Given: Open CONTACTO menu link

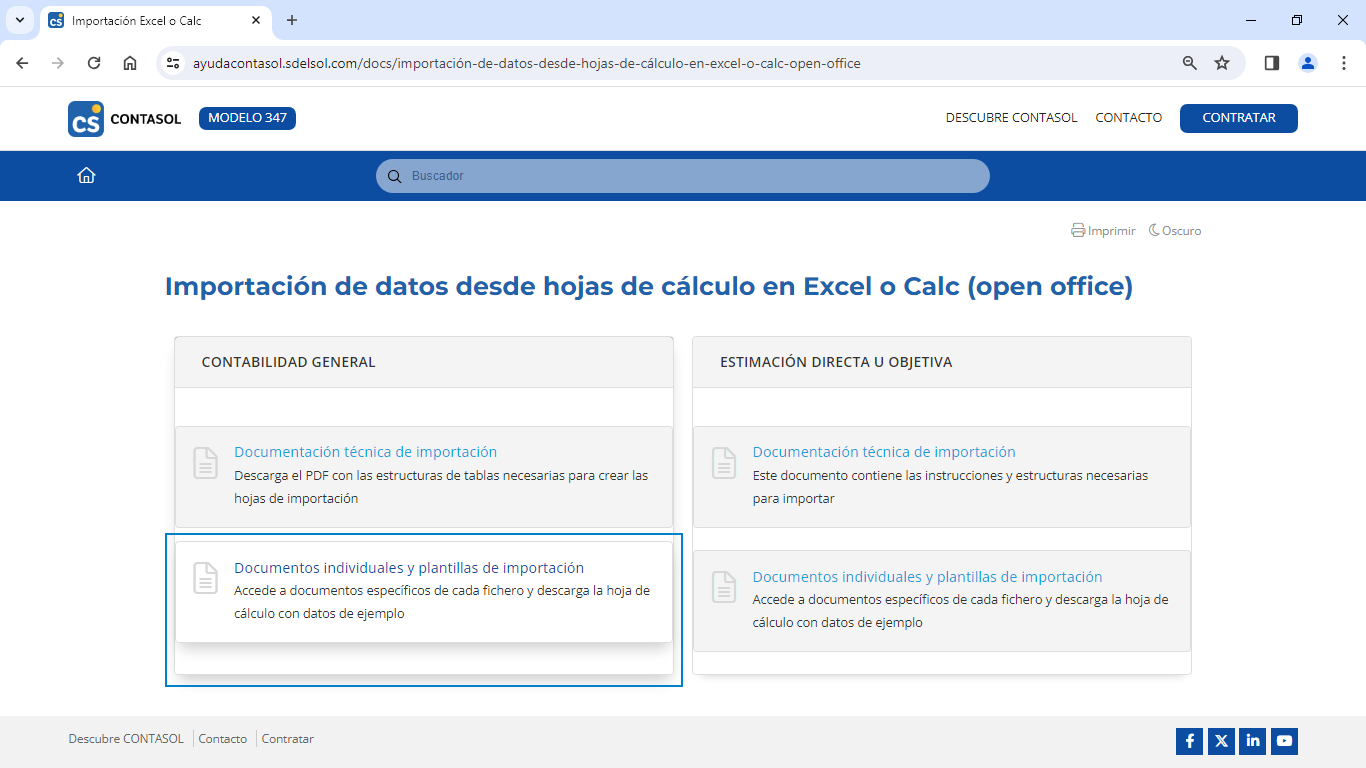Looking at the screenshot, I should pyautogui.click(x=1129, y=118).
